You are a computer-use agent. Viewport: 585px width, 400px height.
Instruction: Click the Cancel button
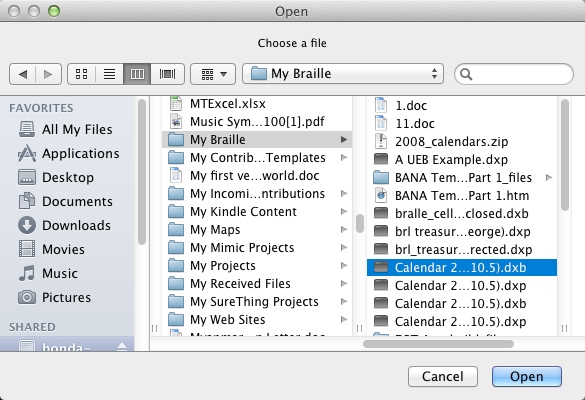(443, 376)
